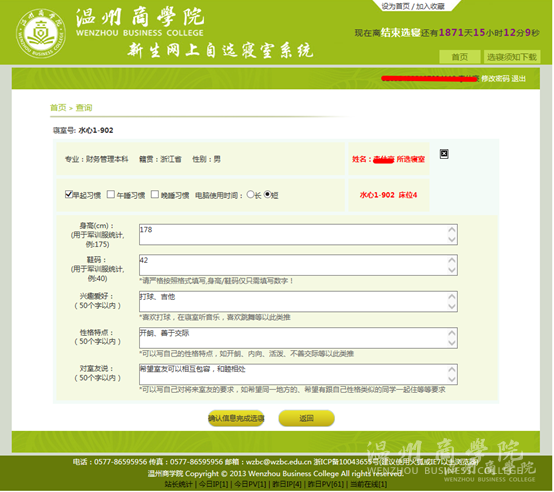Click the down arrow in hobbies field
Viewport: 554px width, 492px height.
(452, 307)
